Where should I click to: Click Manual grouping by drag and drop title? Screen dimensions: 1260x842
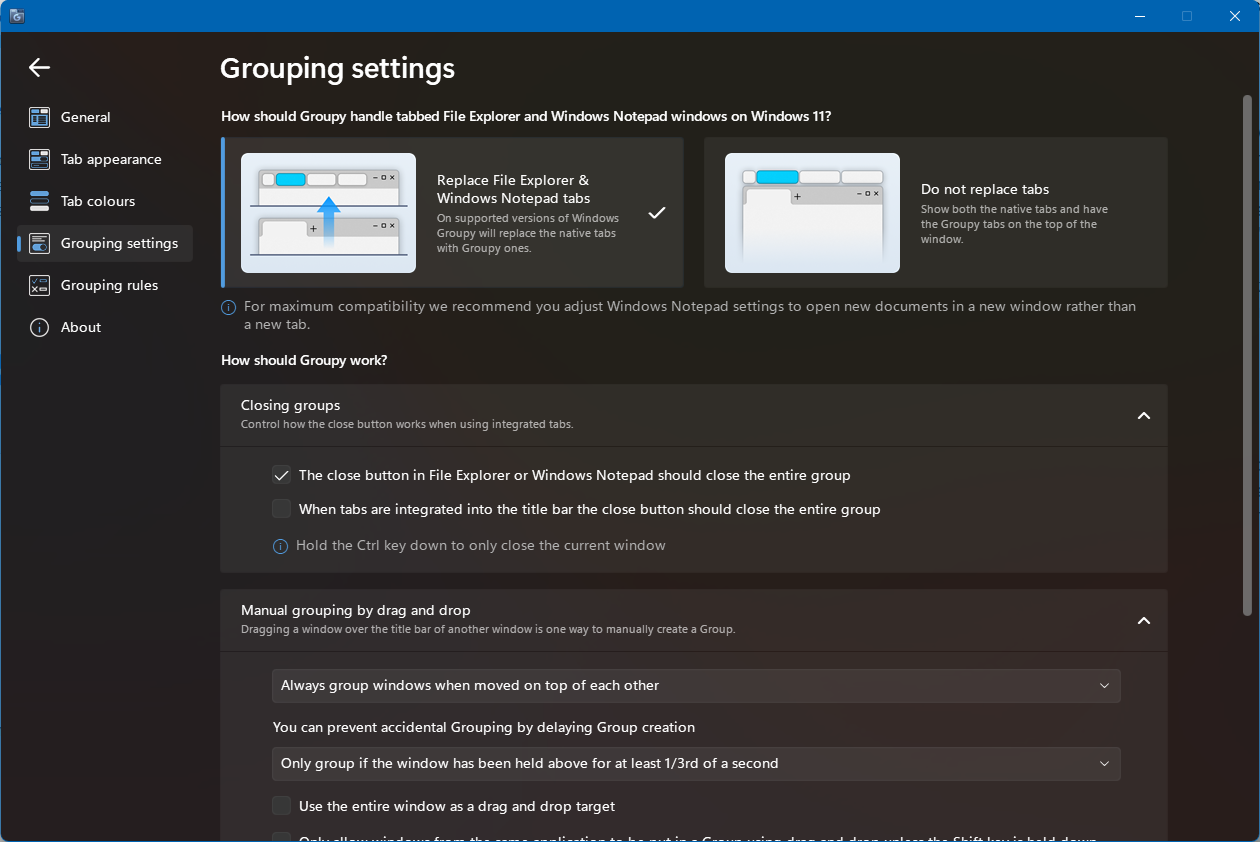356,610
